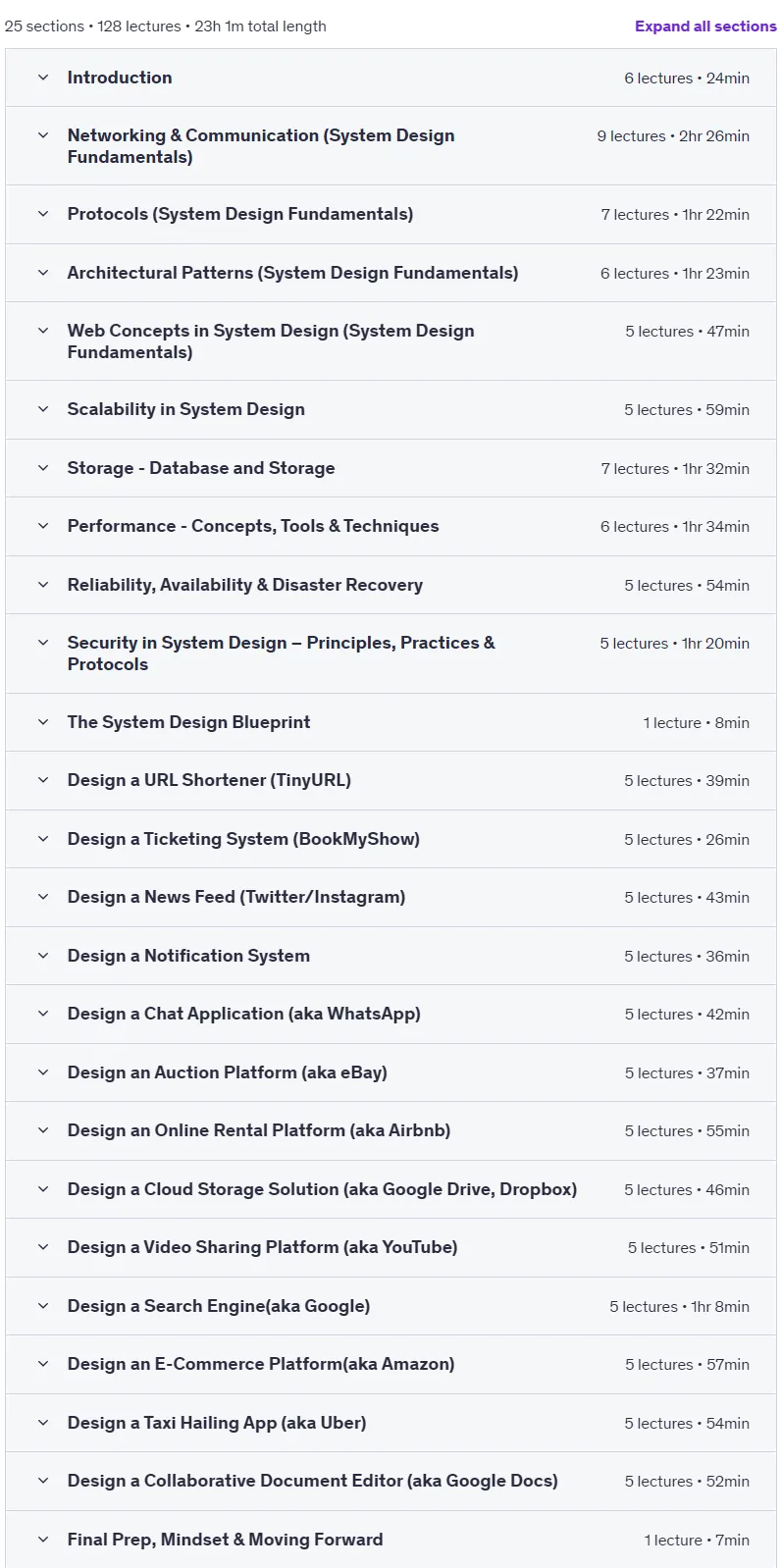Click the Expand all sections link
The image size is (781, 1568).
coord(705,26)
